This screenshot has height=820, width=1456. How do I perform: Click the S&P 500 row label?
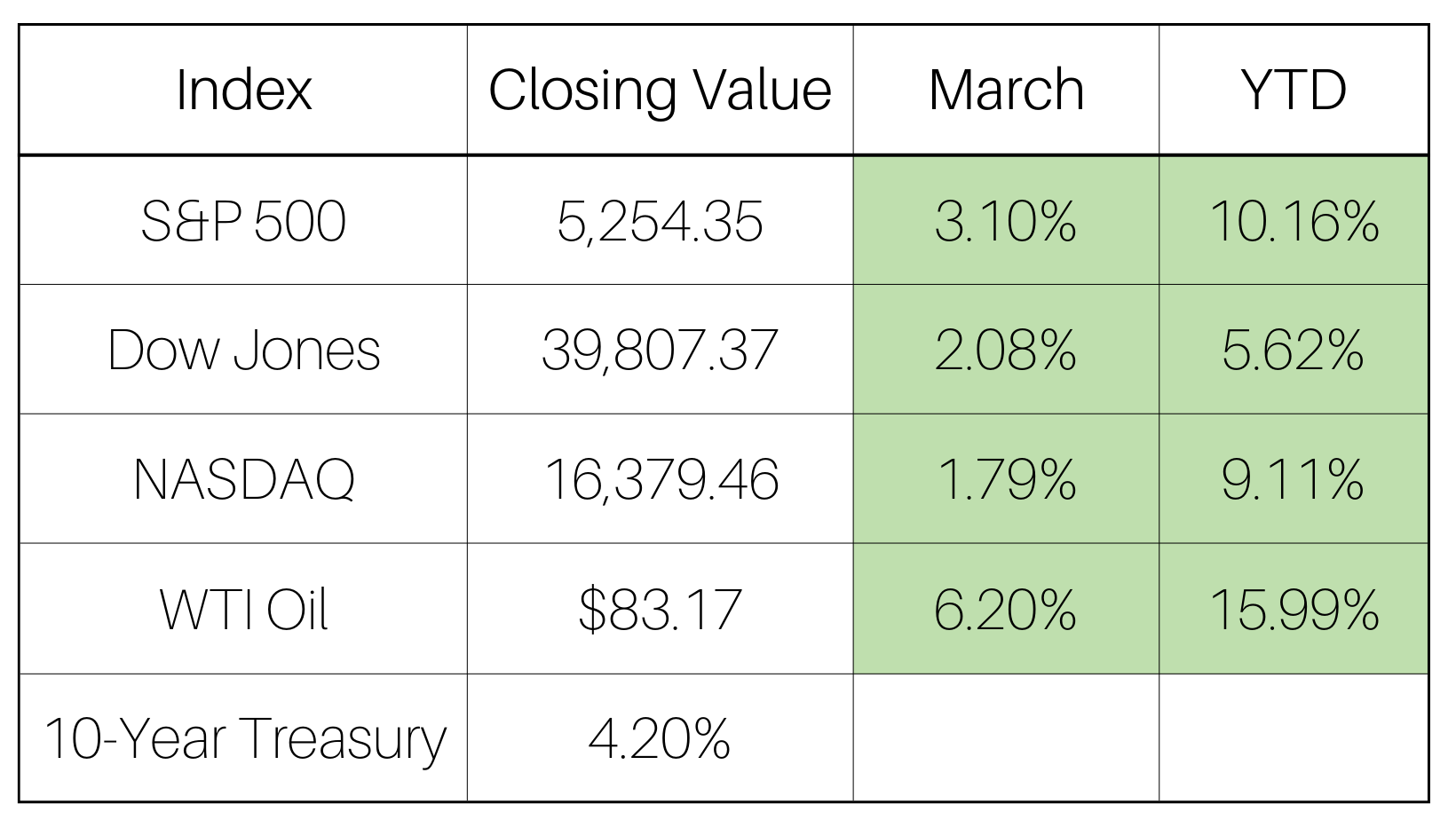tap(243, 221)
